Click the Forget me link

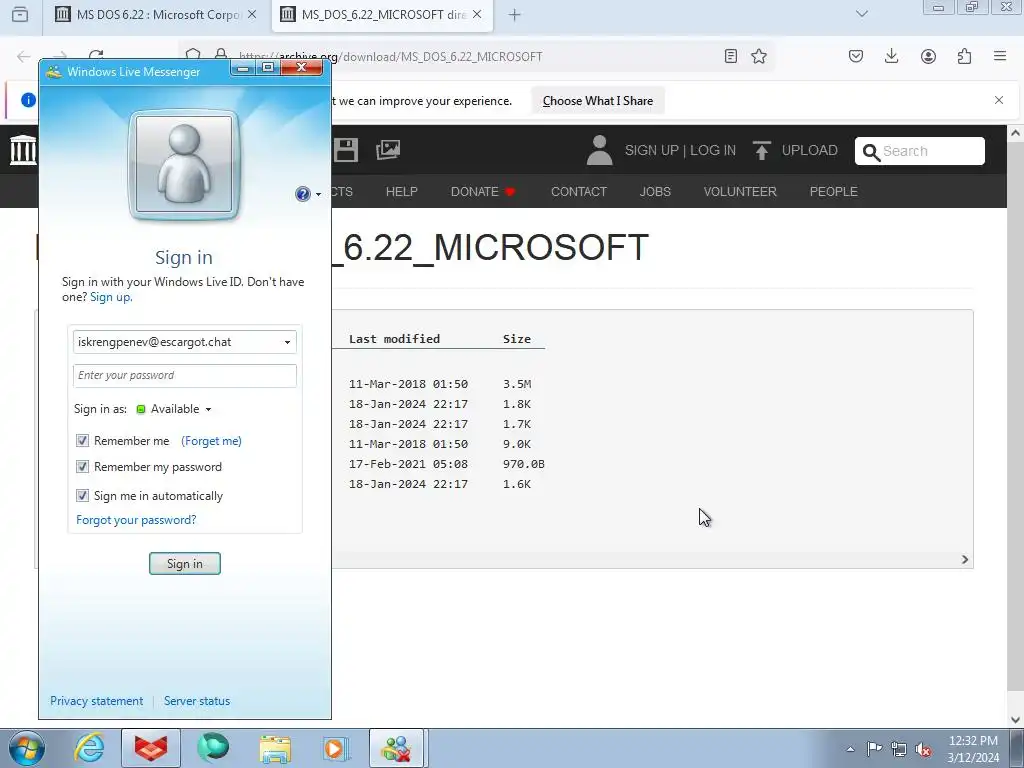(212, 441)
